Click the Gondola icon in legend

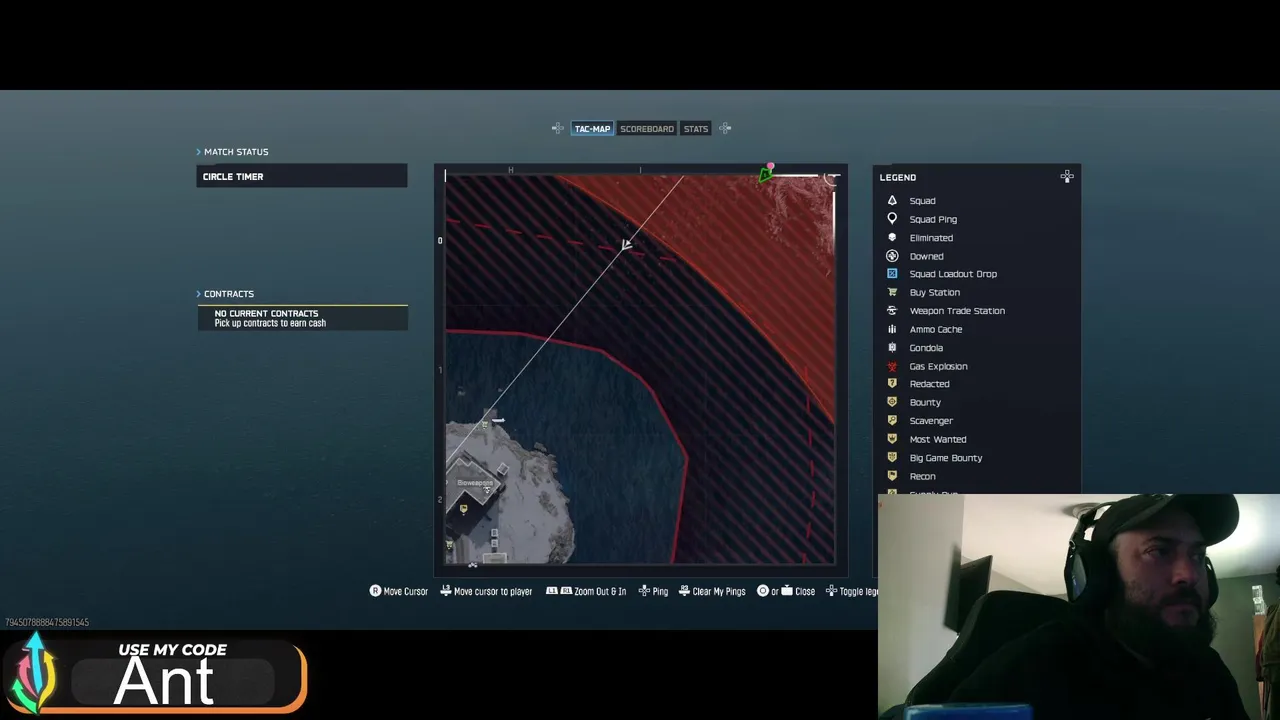tap(892, 348)
